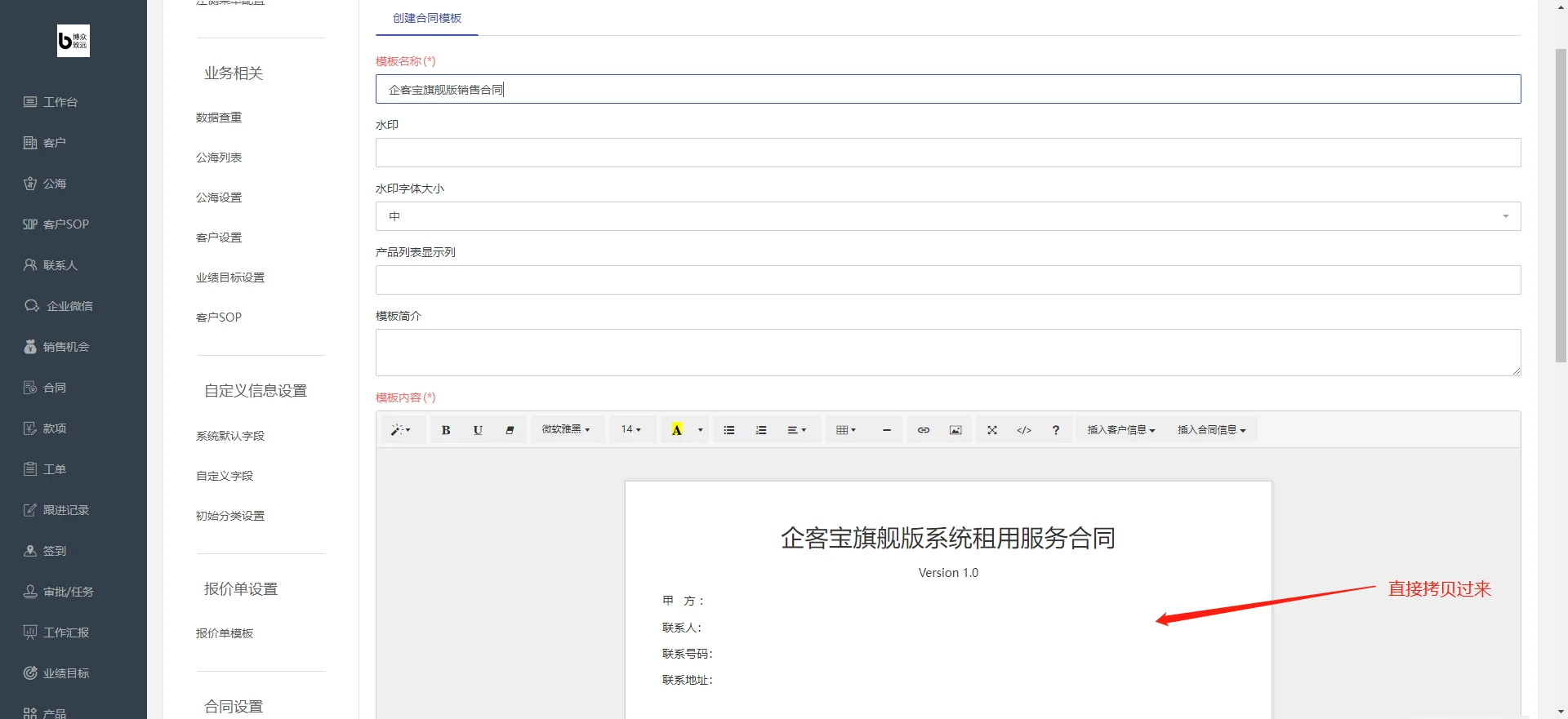Go to 客户SOP in the left sidebar
This screenshot has height=719, width=1568.
(x=66, y=224)
